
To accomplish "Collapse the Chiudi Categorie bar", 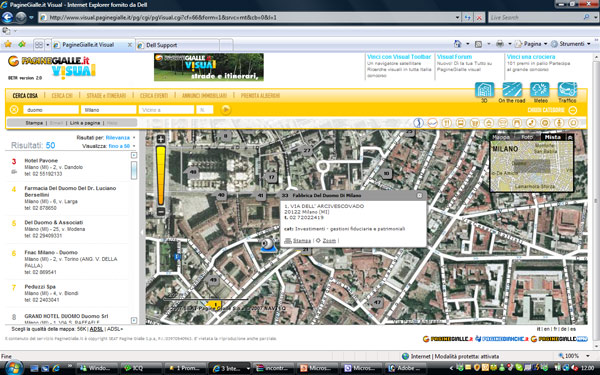I will (x=573, y=110).
